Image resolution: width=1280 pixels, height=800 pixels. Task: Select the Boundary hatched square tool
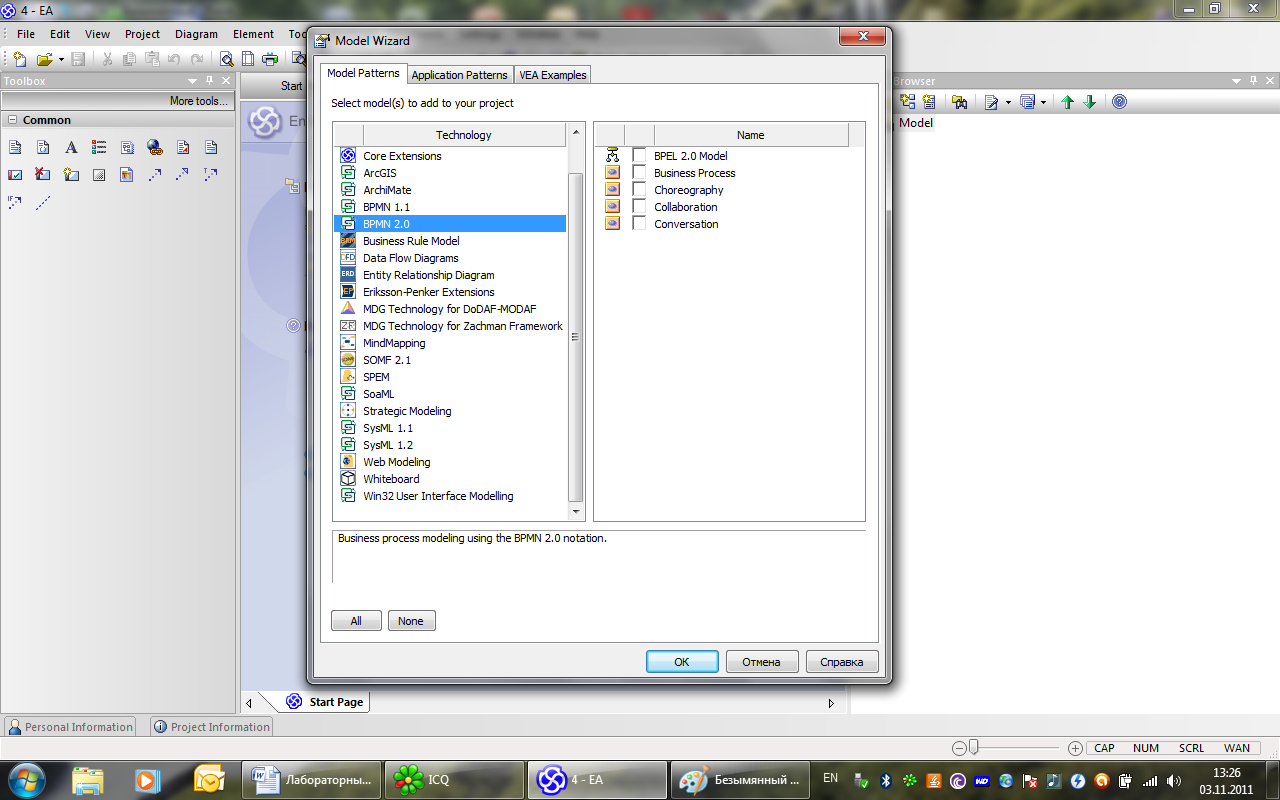(x=99, y=174)
